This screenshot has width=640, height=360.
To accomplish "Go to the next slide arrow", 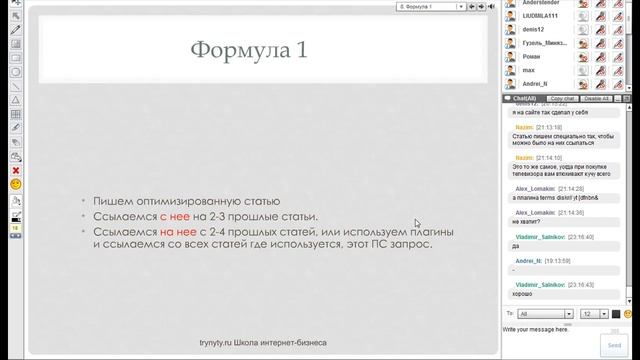I will coord(481,7).
